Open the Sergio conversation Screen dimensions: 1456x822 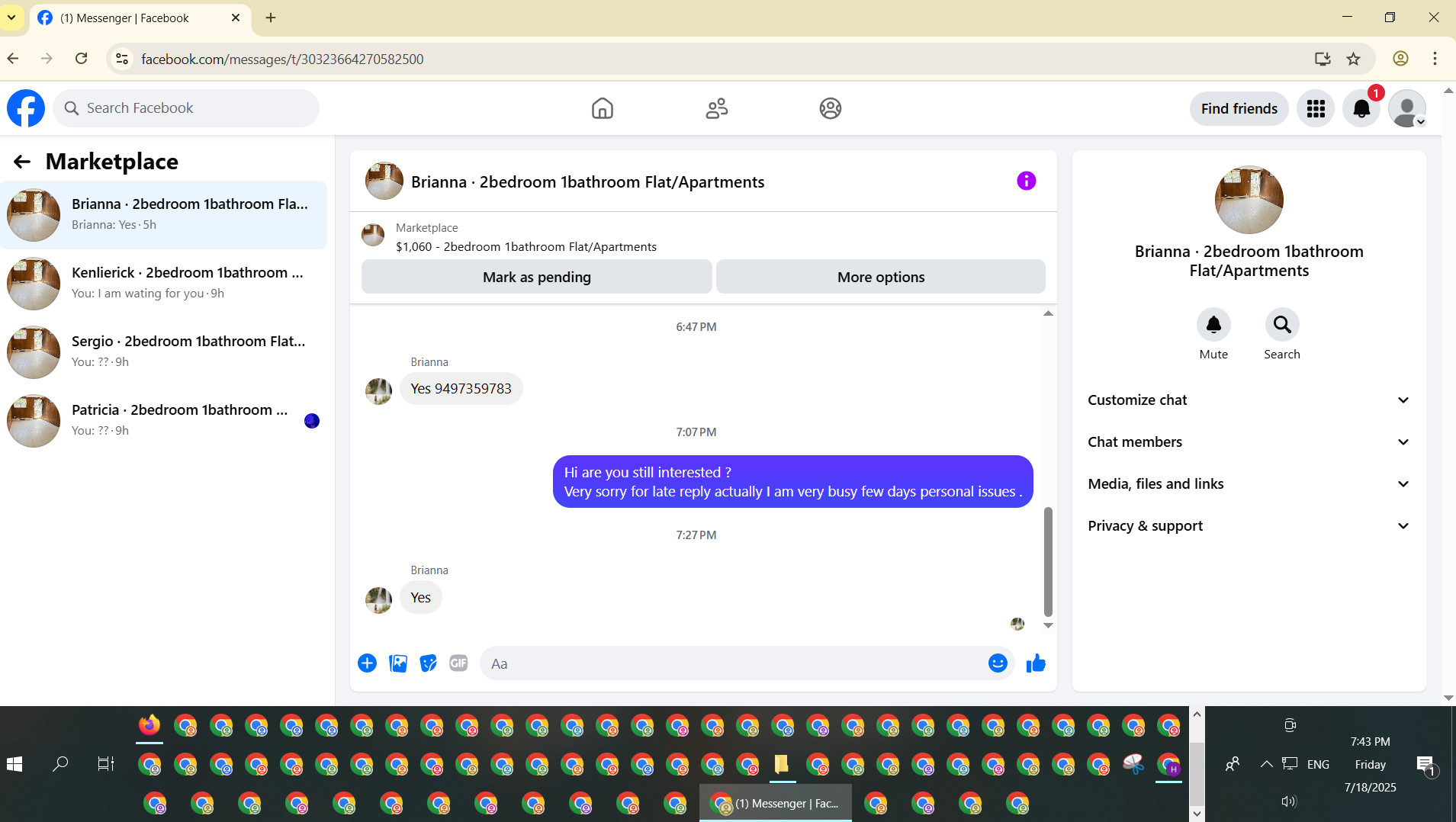pos(163,352)
